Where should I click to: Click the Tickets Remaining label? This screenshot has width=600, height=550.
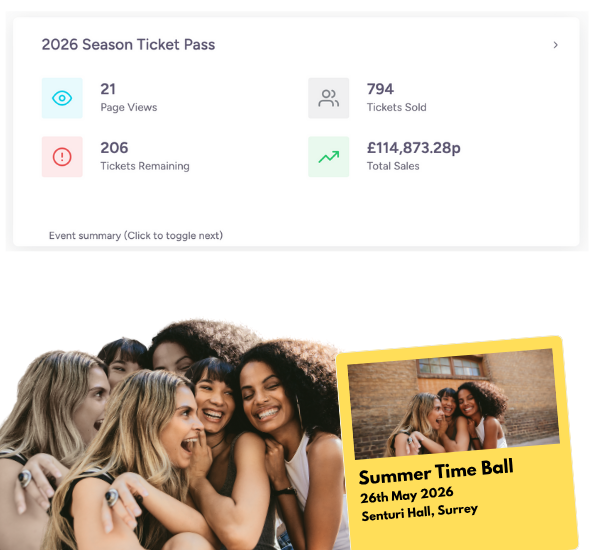(x=145, y=166)
